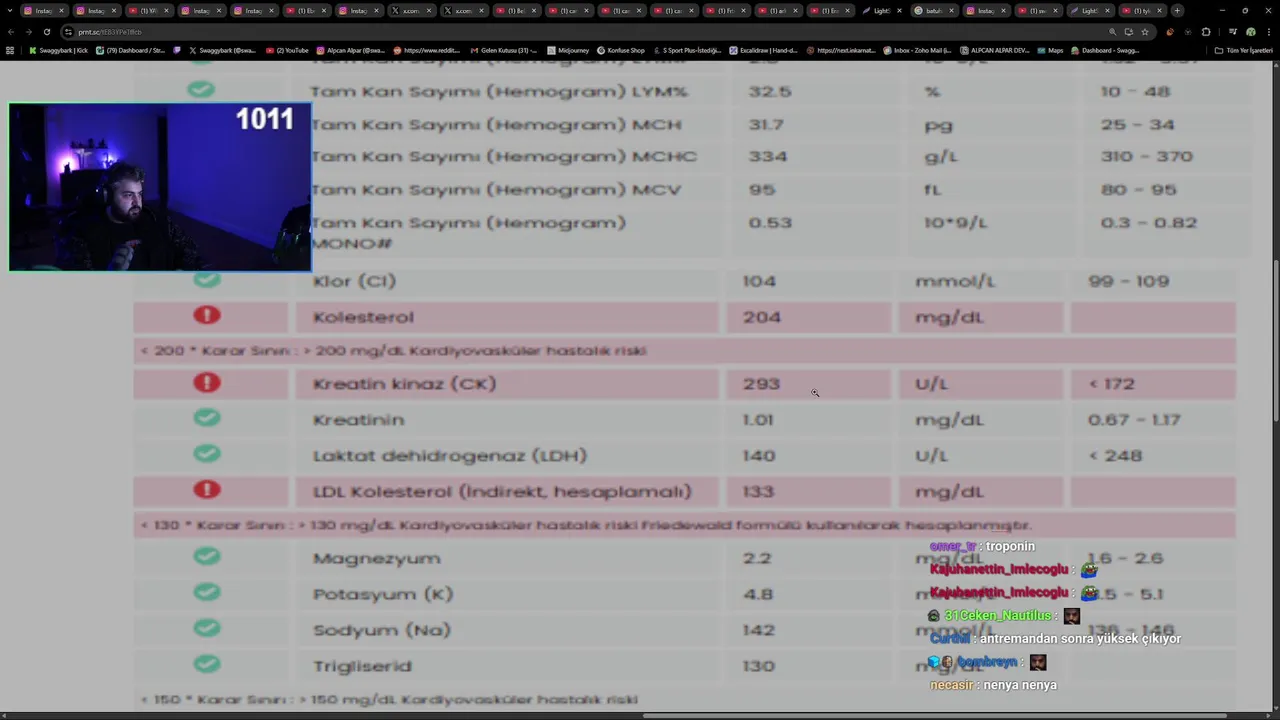Select the Kreatin kinaz (CK) value 293

761,384
